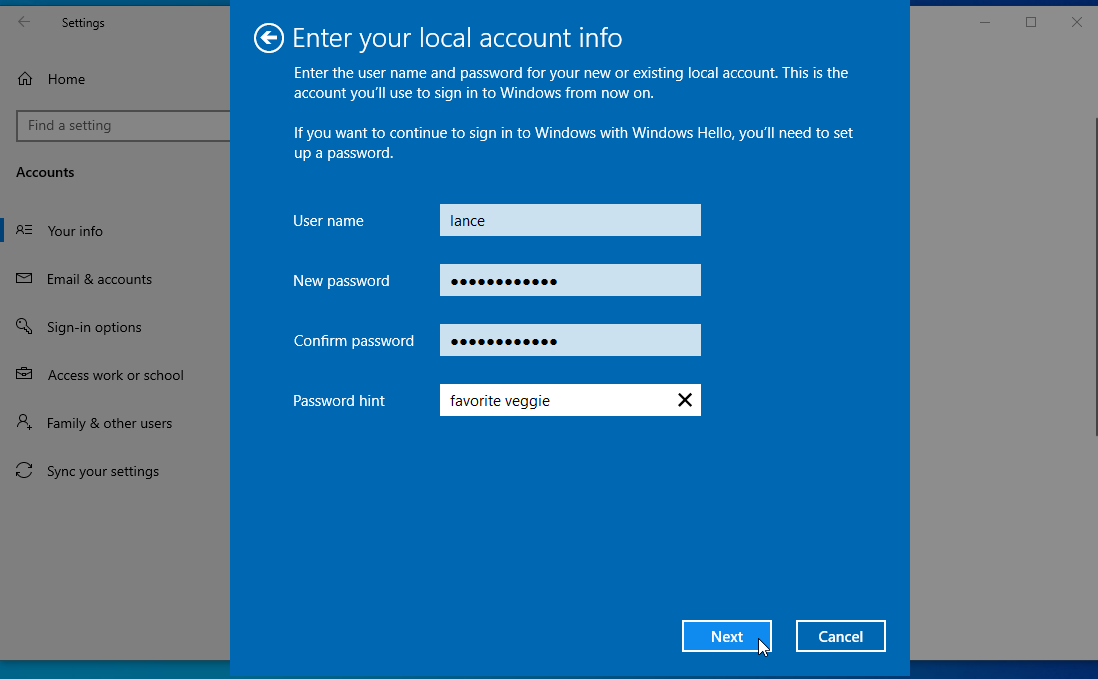Click the Access work or school briefcase icon
1098x679 pixels.
tap(25, 374)
